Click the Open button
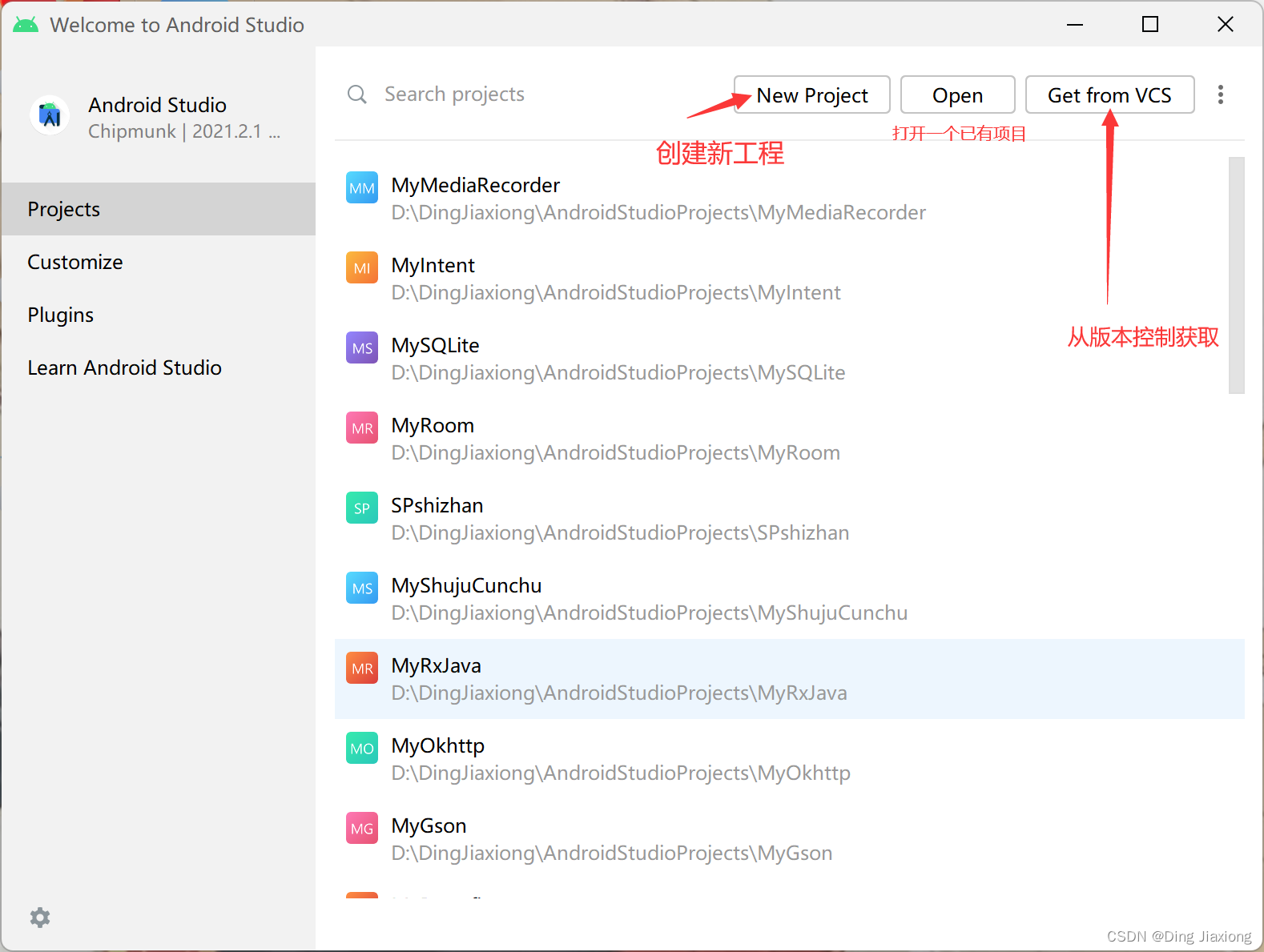 [x=958, y=95]
